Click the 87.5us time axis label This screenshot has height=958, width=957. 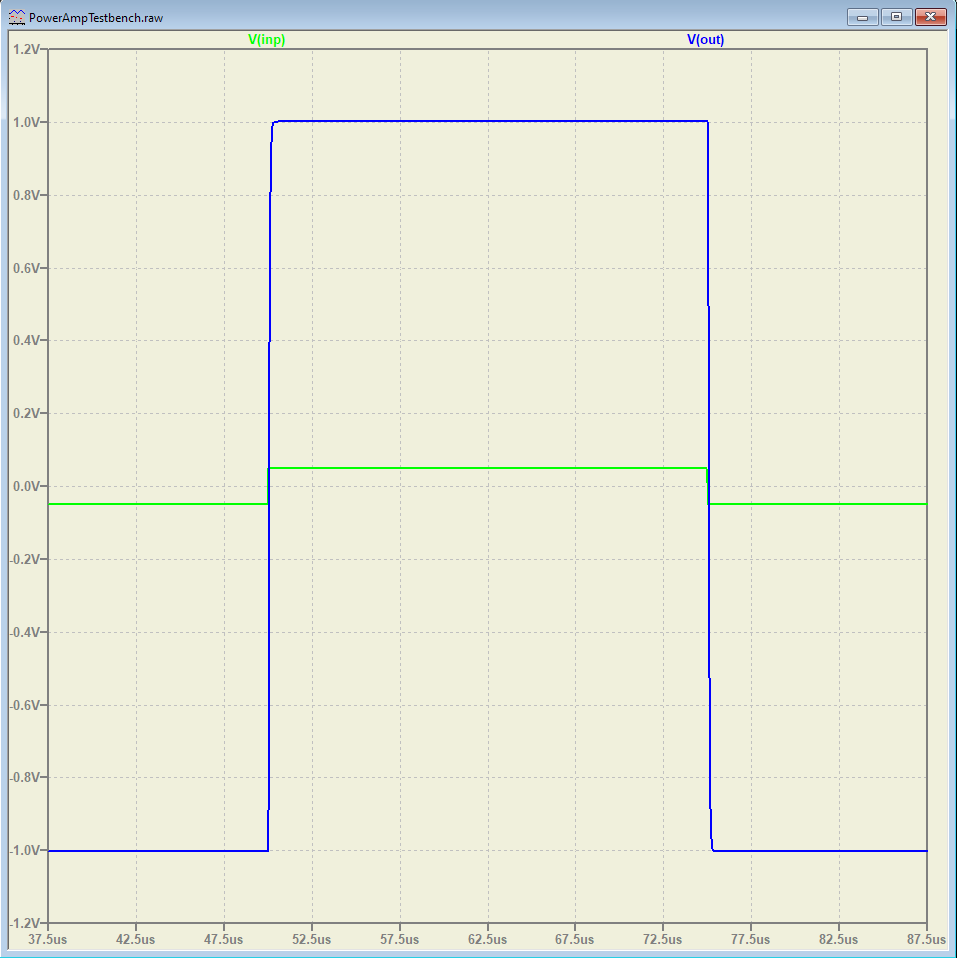pos(926,940)
